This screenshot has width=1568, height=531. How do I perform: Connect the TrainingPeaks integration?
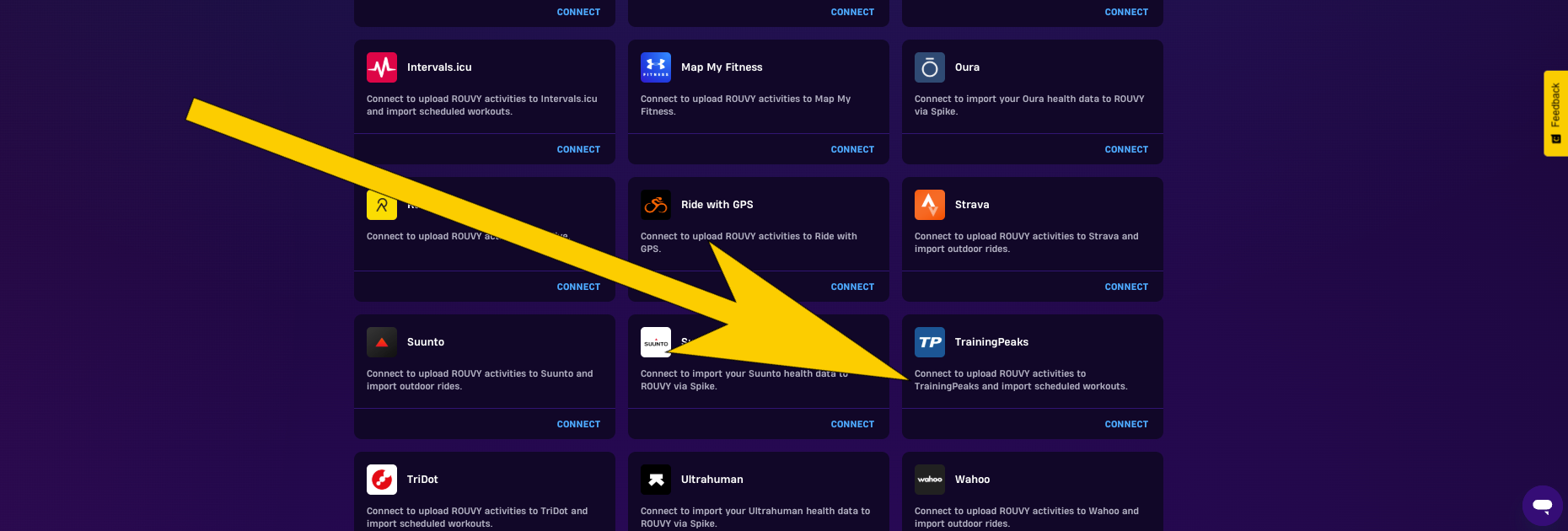click(1126, 424)
